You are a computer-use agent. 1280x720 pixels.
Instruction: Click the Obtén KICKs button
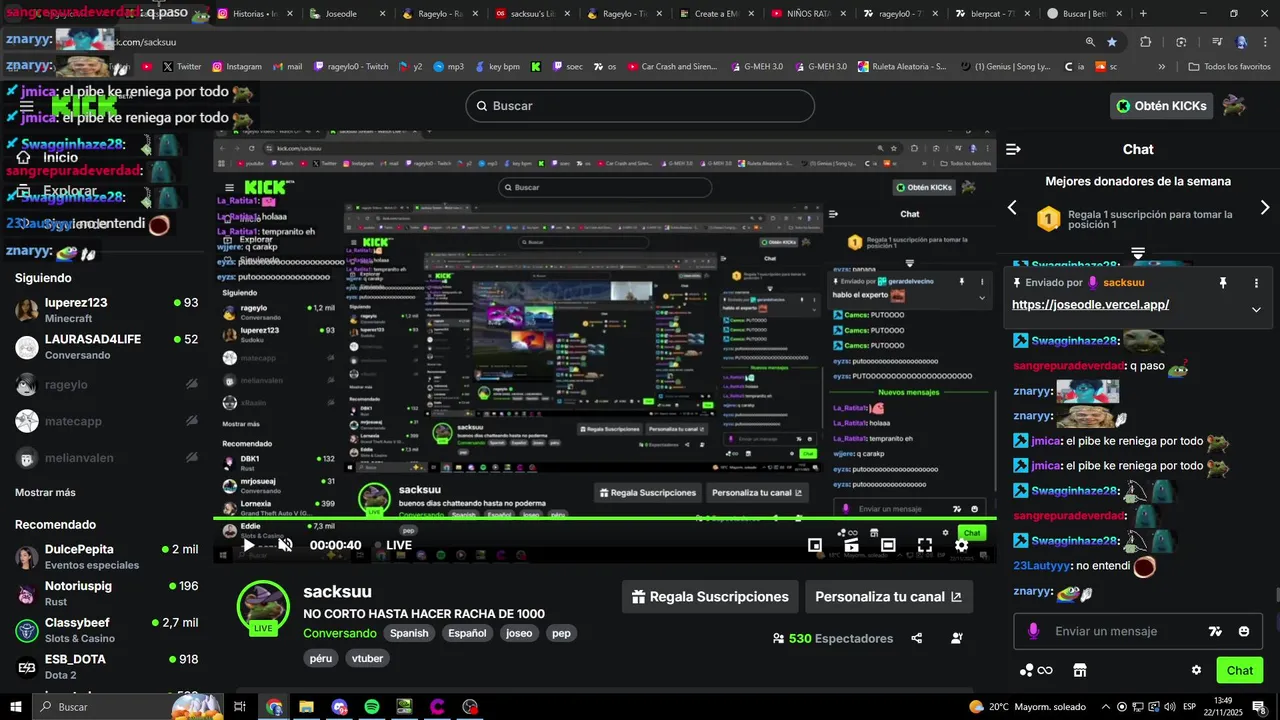click(1161, 106)
